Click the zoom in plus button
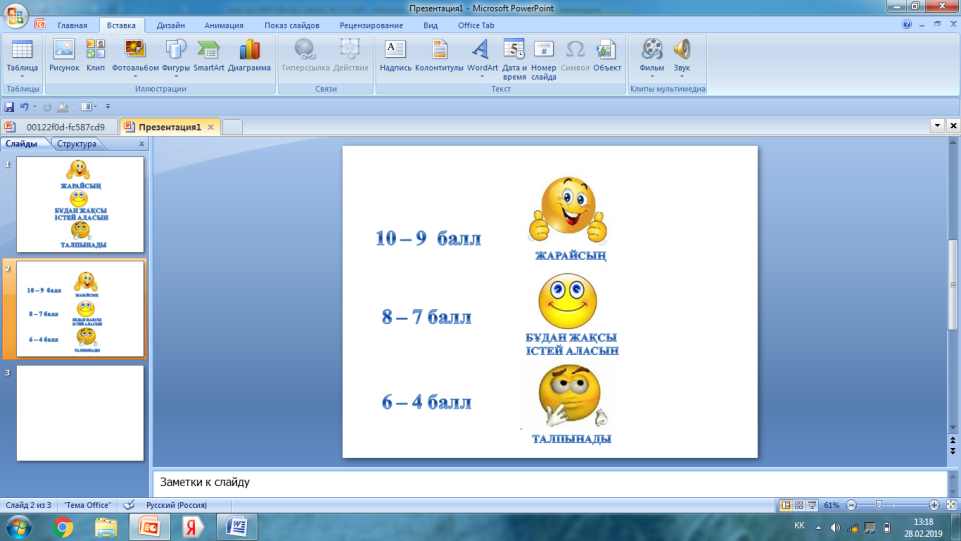This screenshot has width=961, height=541. pos(934,505)
